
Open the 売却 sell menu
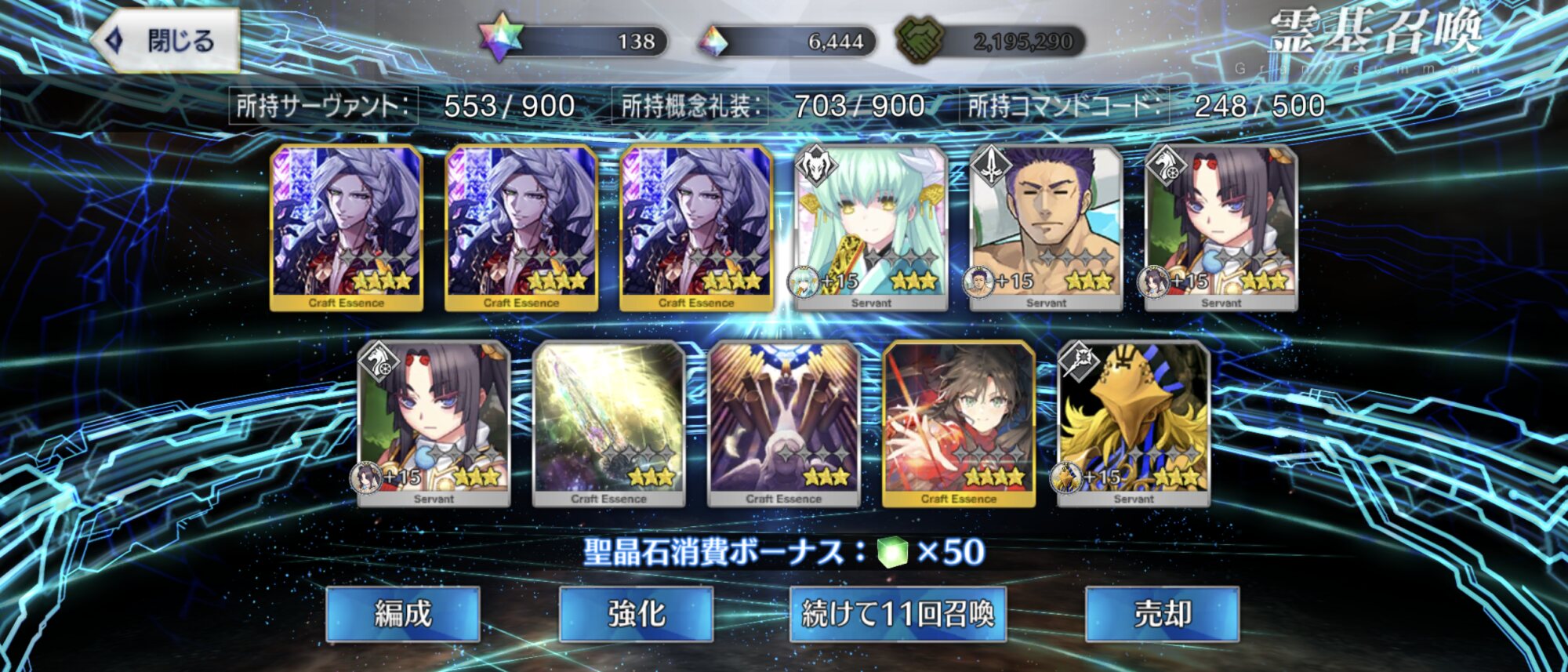click(x=1162, y=614)
